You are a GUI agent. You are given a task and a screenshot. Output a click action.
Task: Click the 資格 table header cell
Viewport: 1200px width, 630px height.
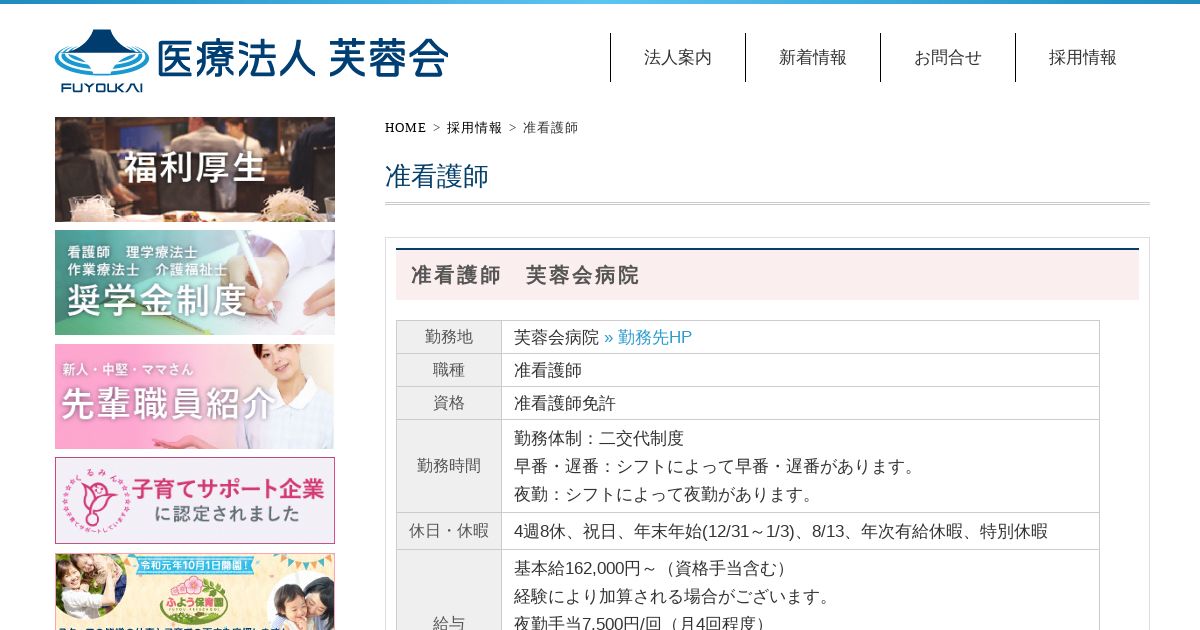[x=449, y=403]
